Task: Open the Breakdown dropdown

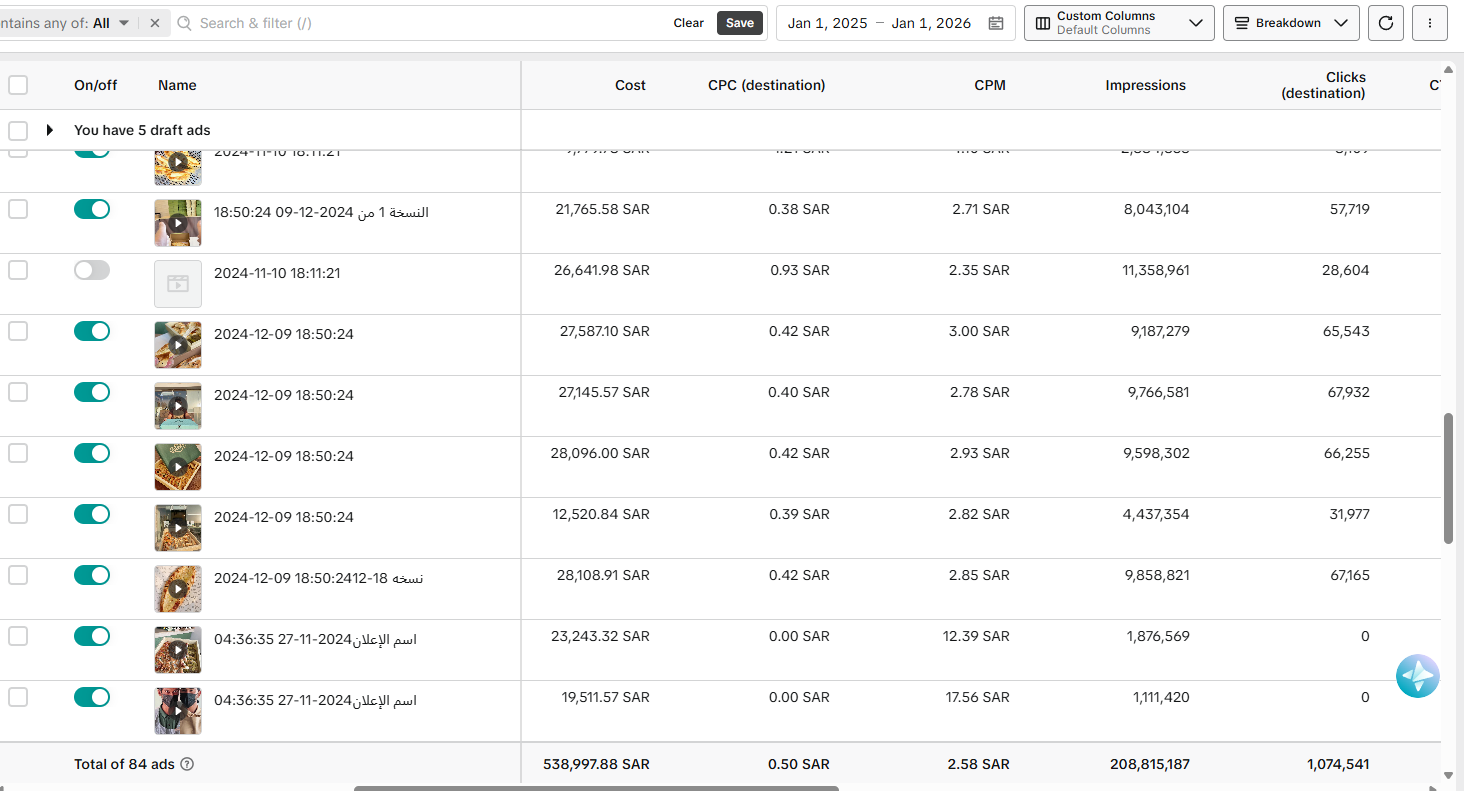Action: [x=1291, y=23]
